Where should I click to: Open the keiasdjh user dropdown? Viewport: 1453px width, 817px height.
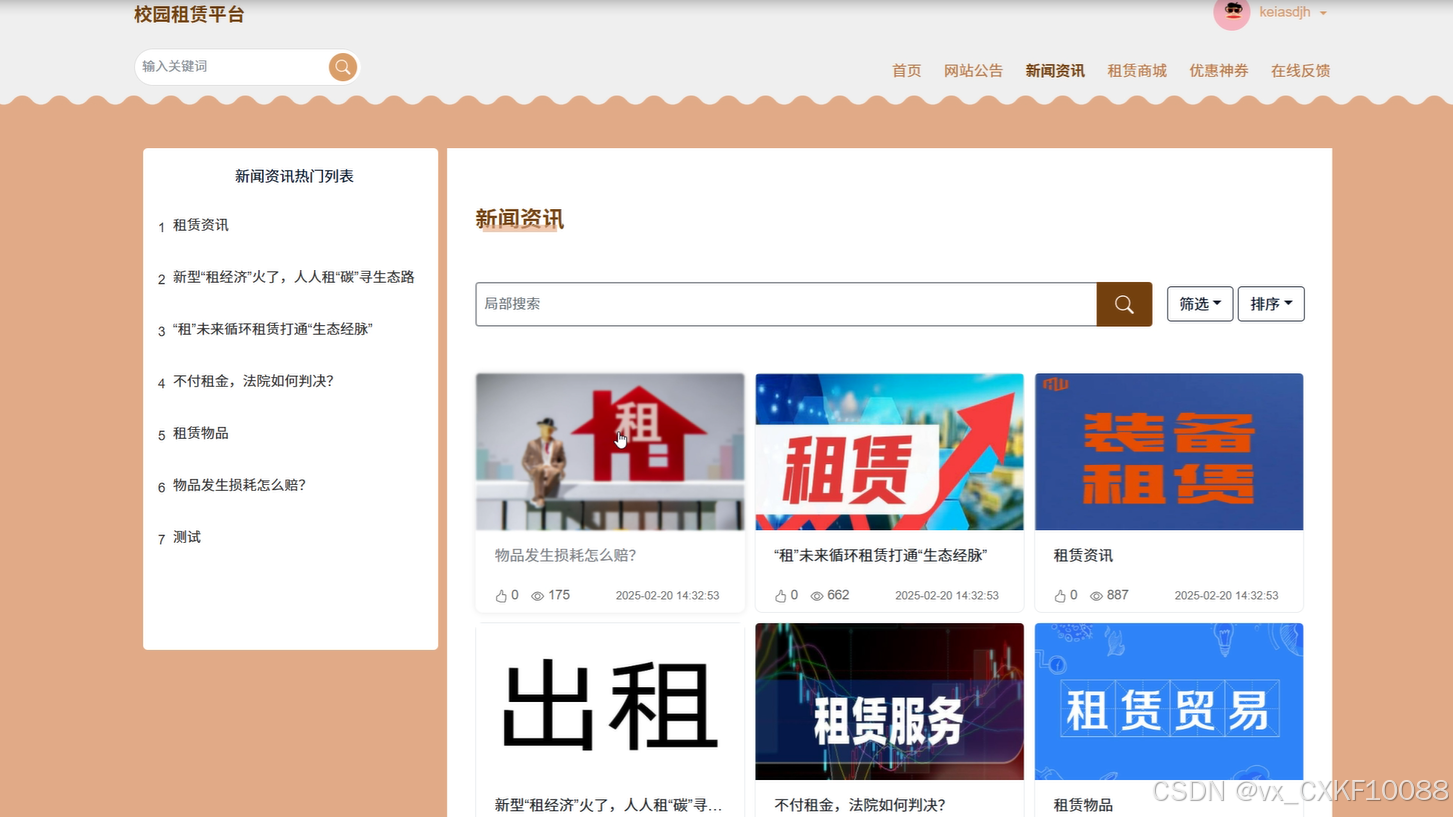(x=1293, y=12)
